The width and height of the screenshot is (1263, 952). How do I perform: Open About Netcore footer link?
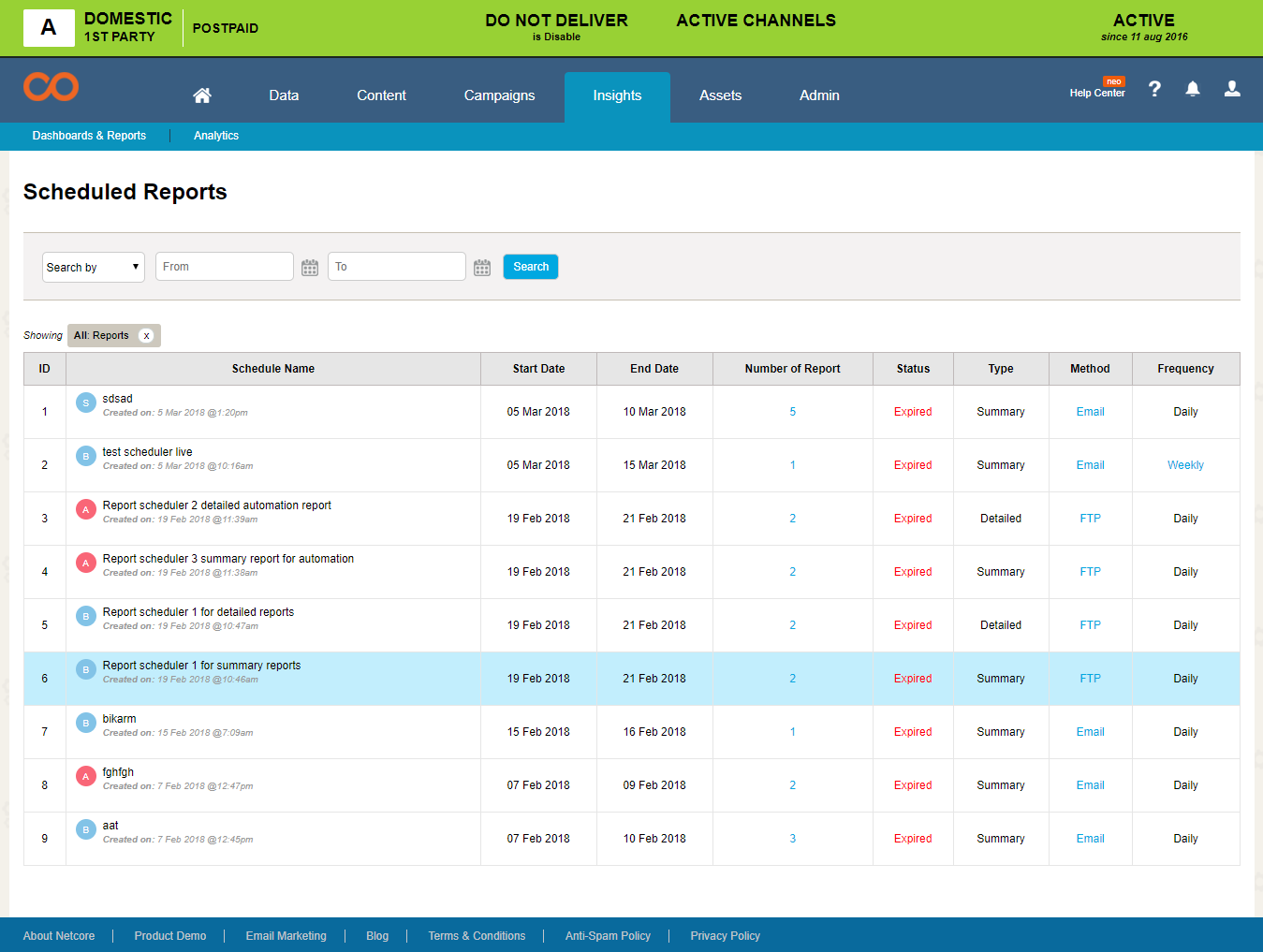pos(59,936)
